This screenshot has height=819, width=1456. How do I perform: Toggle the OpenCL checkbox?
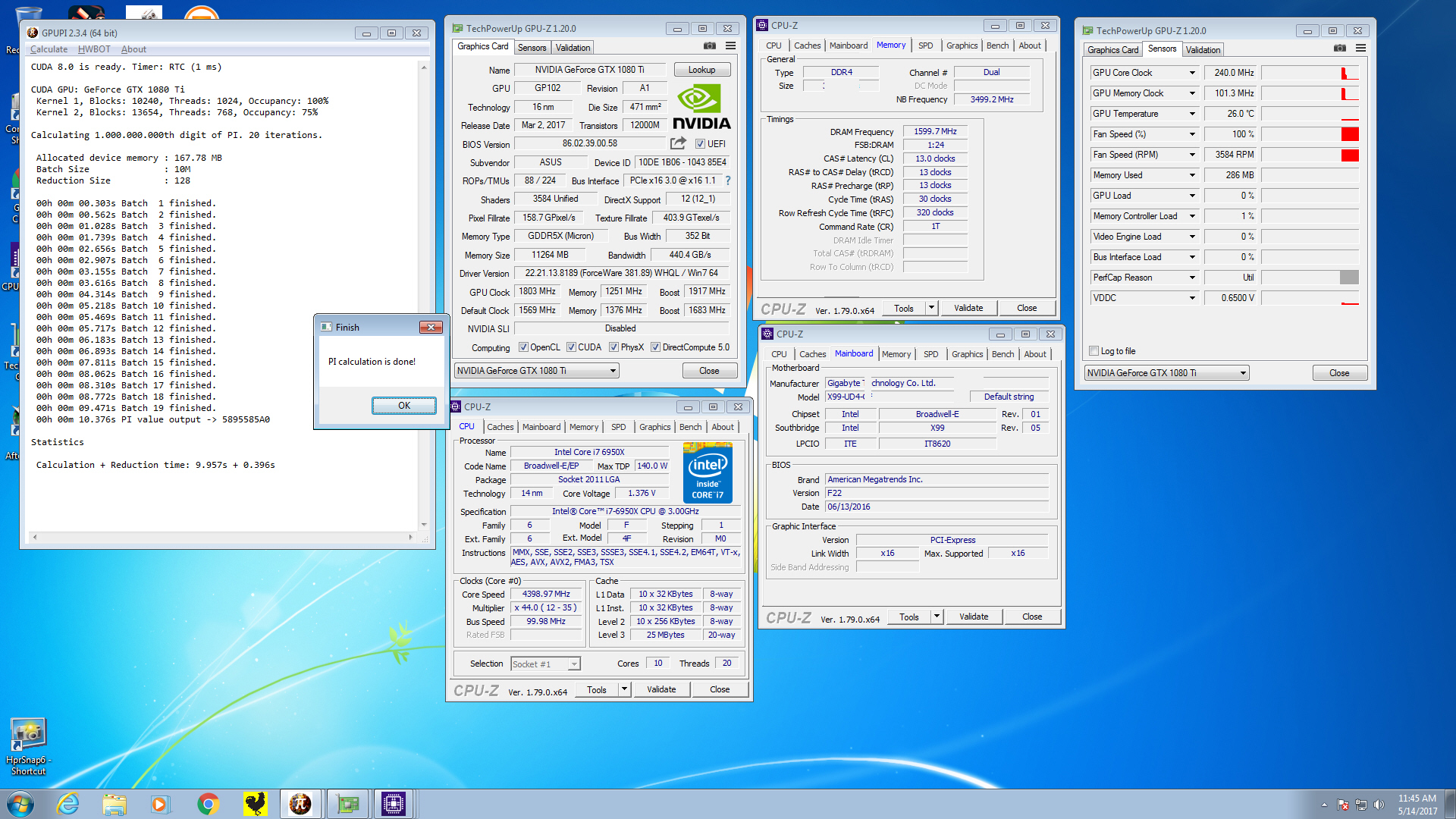pyautogui.click(x=523, y=347)
